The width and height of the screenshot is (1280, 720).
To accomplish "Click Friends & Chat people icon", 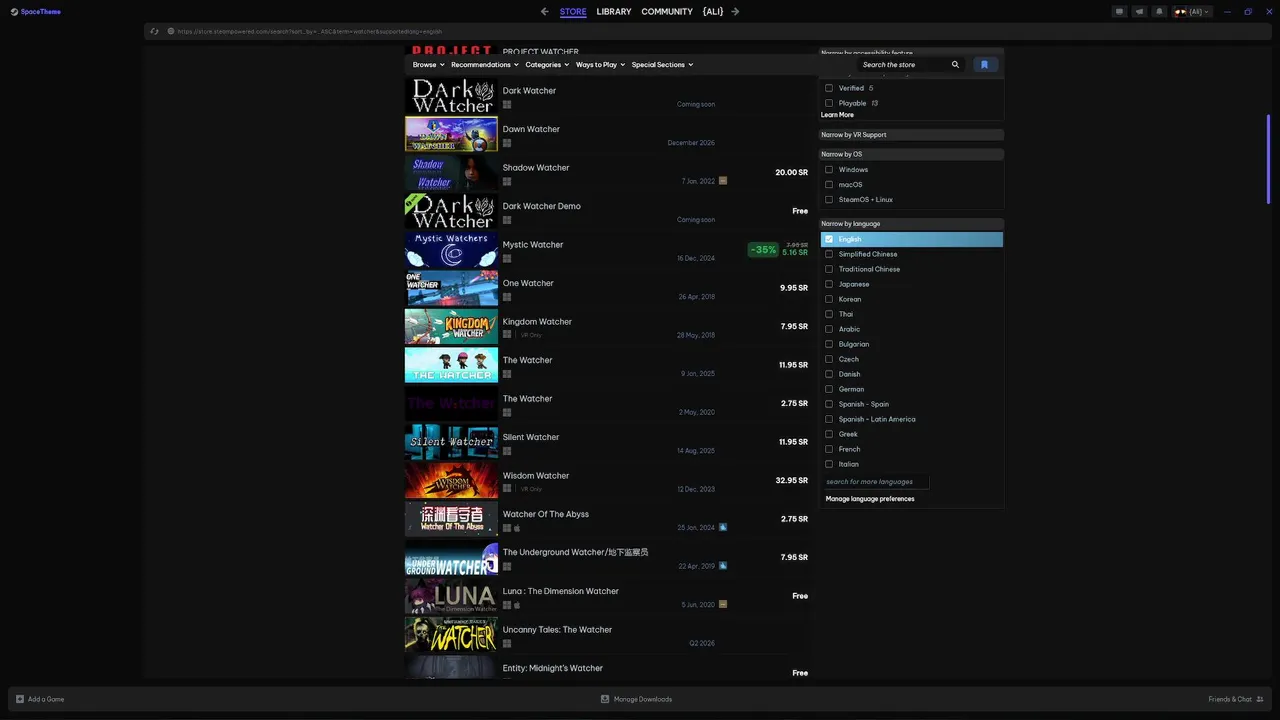I will pos(1260,699).
